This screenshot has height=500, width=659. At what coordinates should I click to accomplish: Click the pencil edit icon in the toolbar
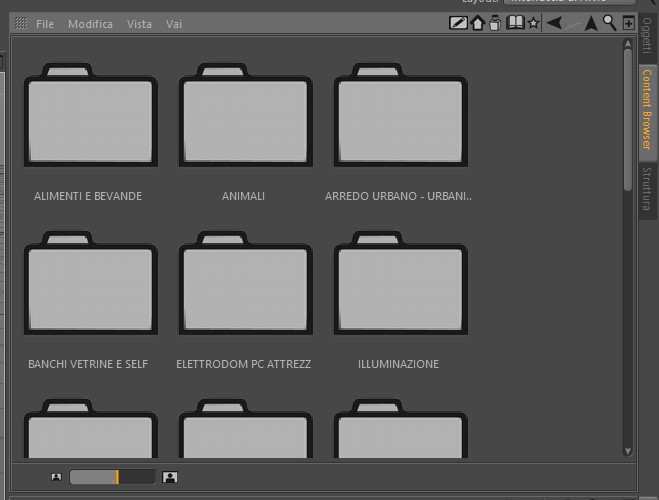point(458,23)
